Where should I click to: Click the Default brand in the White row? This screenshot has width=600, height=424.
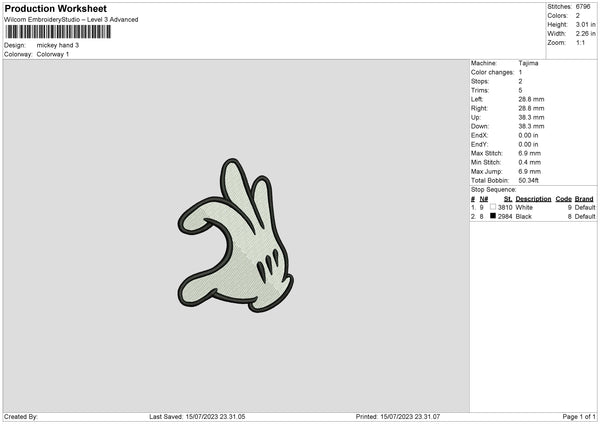pyautogui.click(x=585, y=207)
